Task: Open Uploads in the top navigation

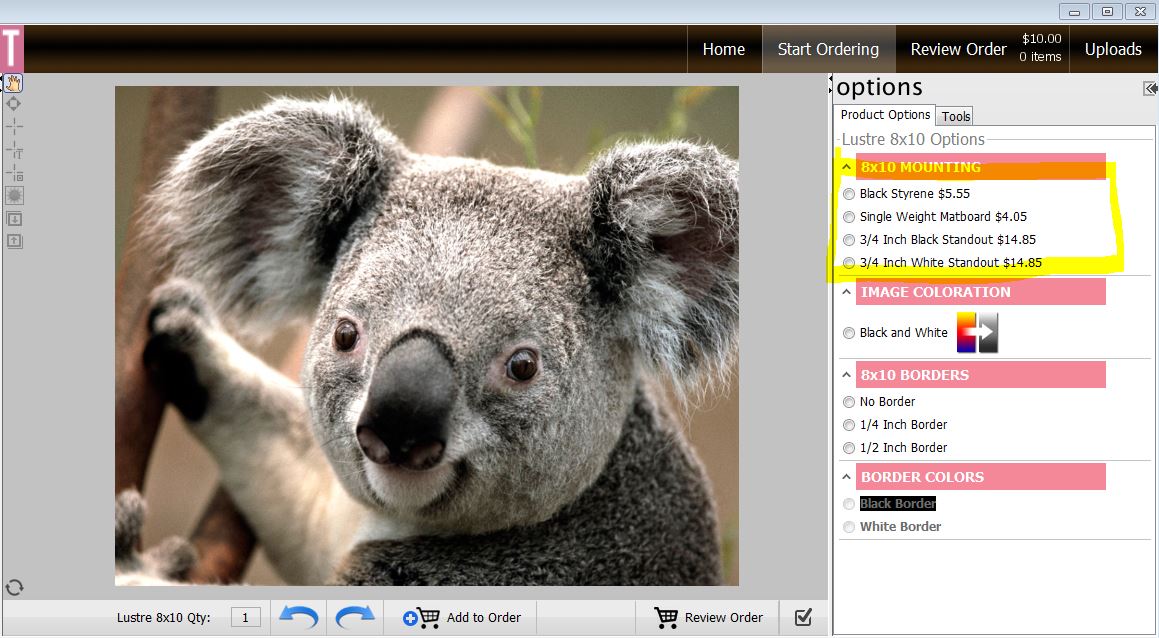Action: 1113,49
